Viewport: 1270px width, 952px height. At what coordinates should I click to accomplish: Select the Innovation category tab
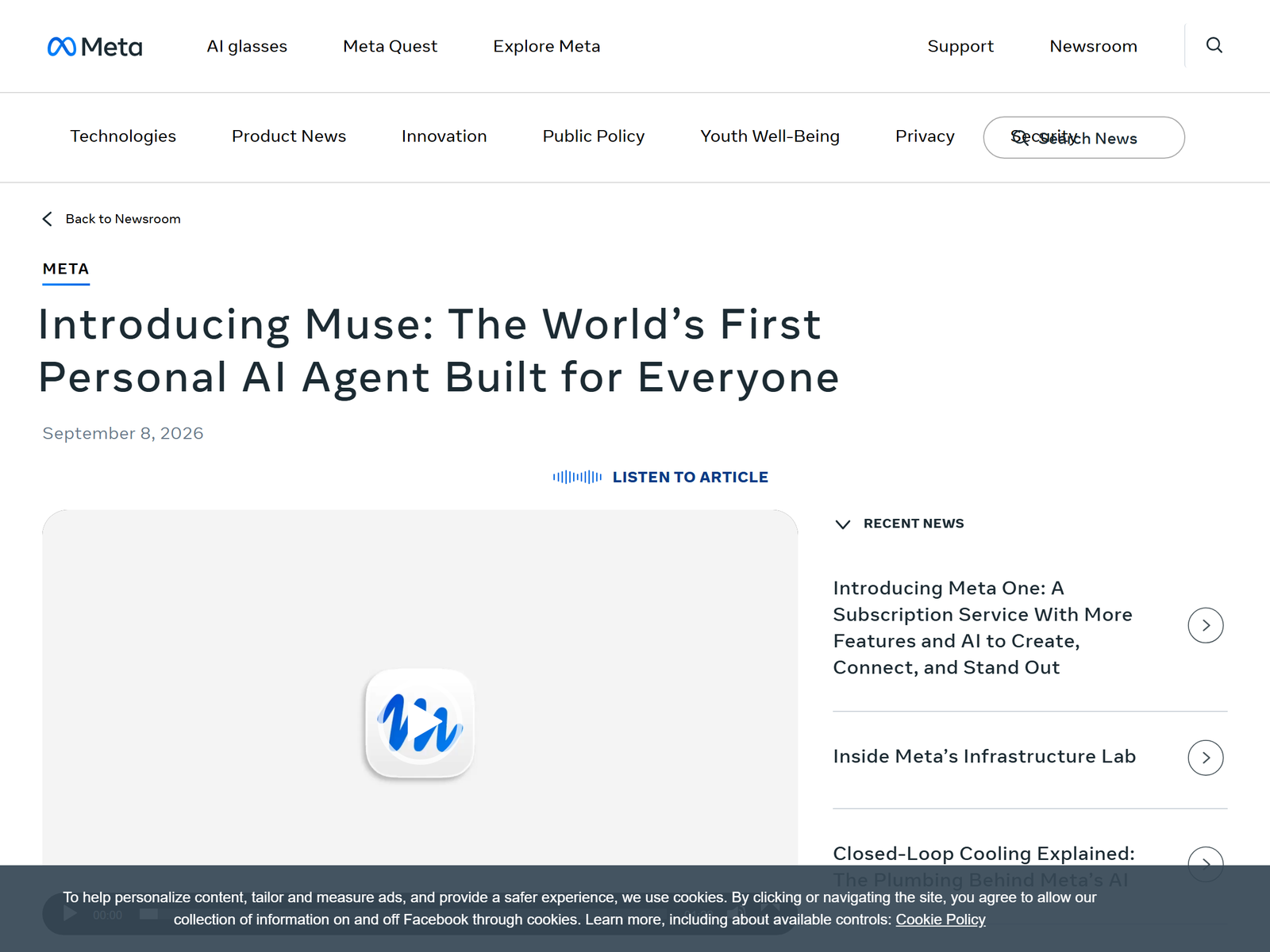point(444,136)
